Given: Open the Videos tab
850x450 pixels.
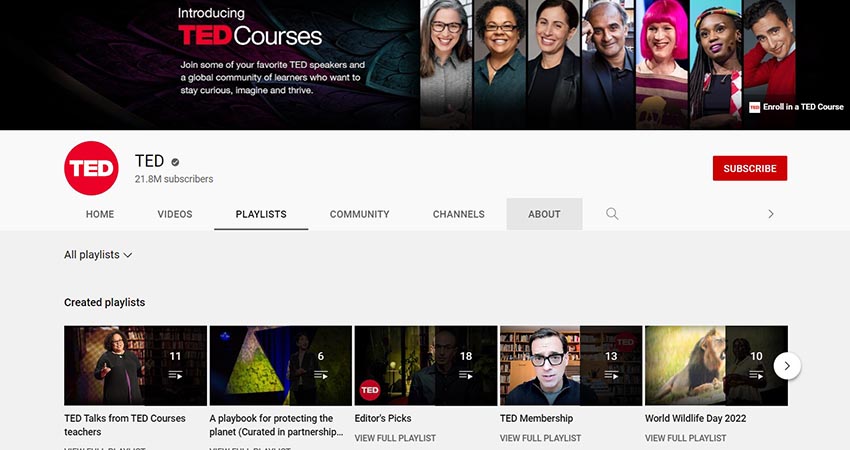Looking at the screenshot, I should 175,214.
